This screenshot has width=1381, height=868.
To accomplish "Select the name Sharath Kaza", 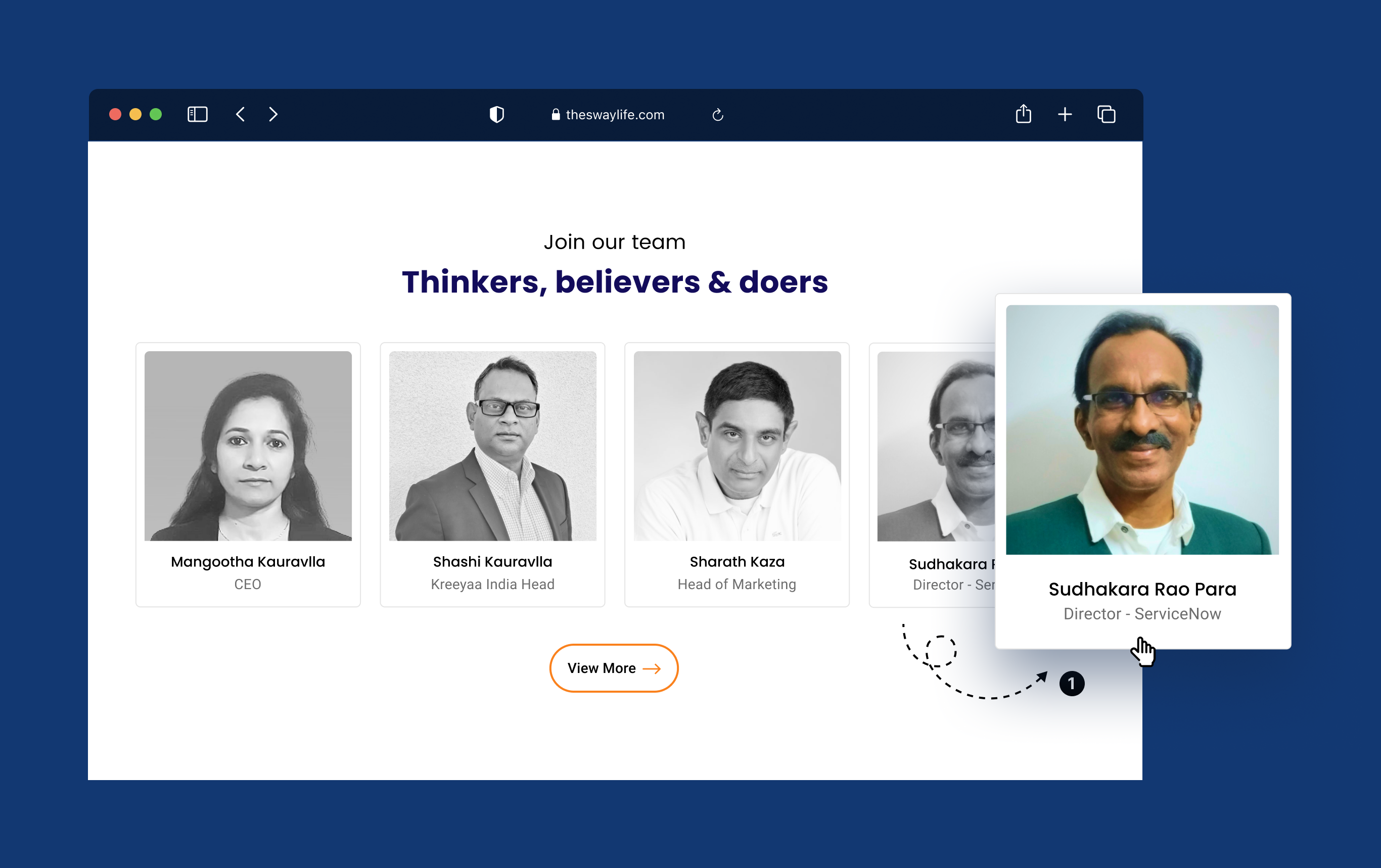I will (x=737, y=562).
